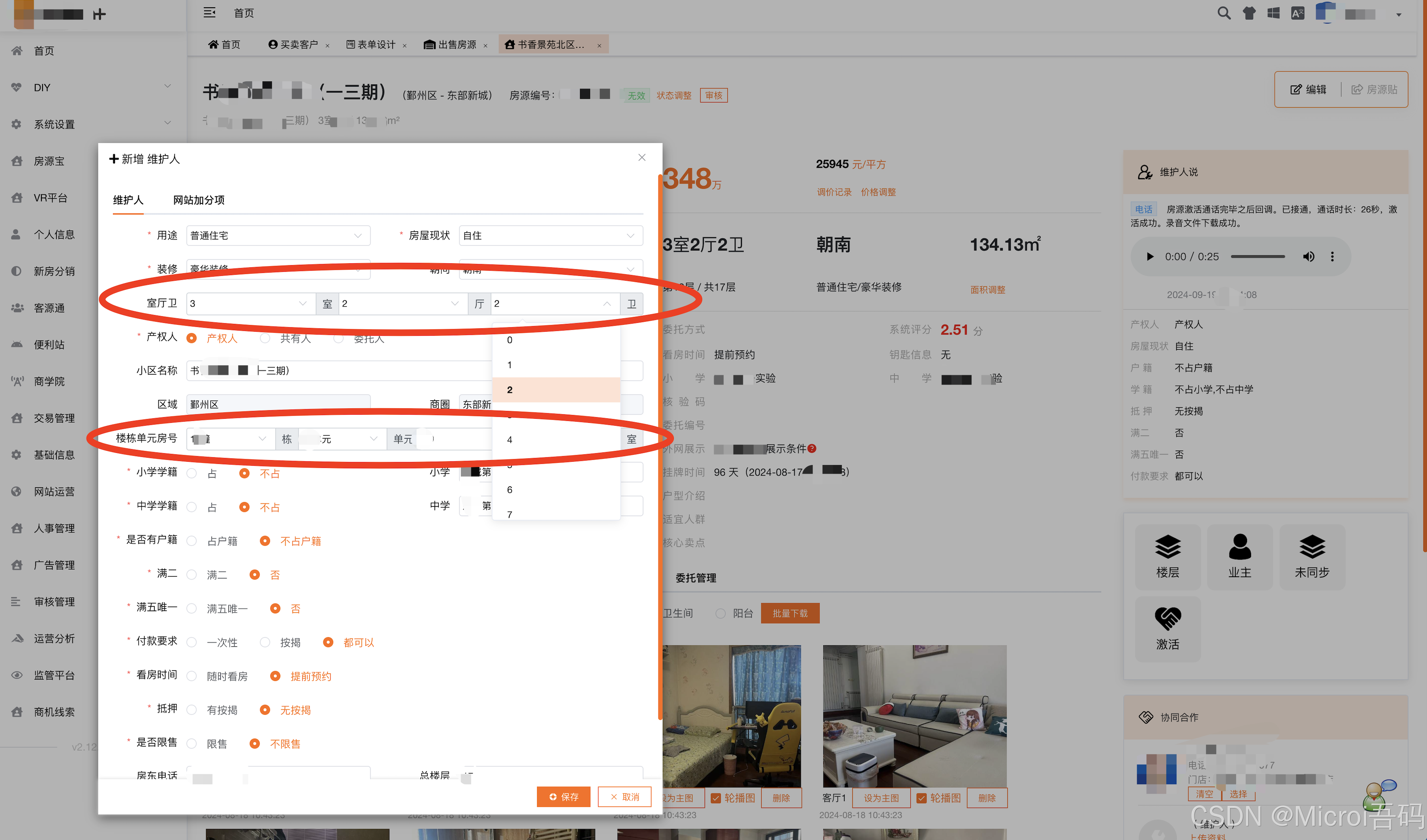Open 监管平台 in the sidebar
The width and height of the screenshot is (1427, 840).
tap(54, 675)
